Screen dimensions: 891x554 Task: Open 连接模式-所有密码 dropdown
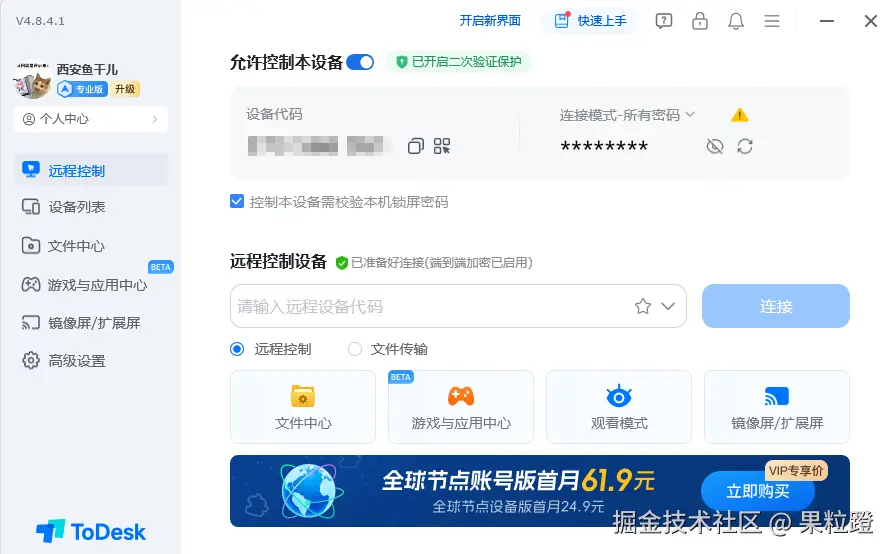pyautogui.click(x=627, y=115)
